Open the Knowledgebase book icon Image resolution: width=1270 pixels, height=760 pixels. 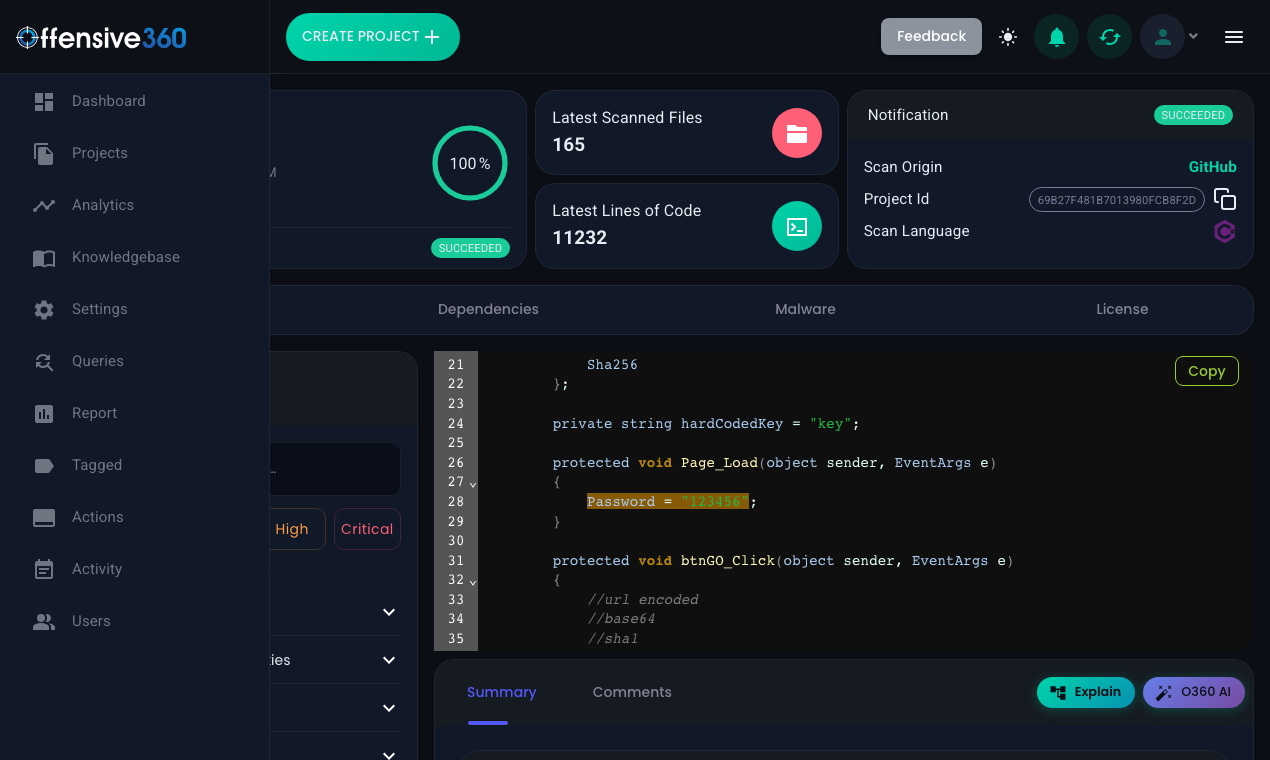pos(44,257)
